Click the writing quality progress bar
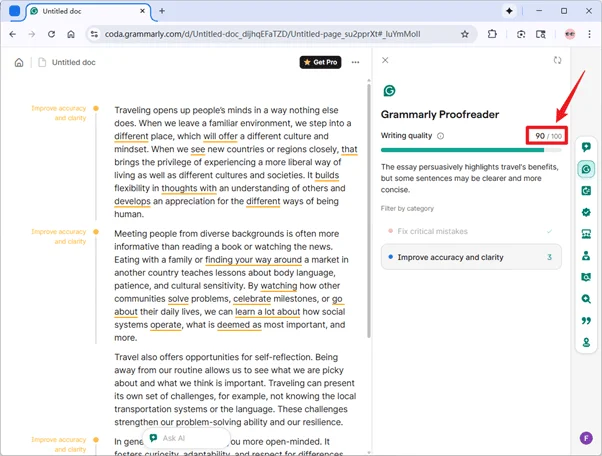Image resolution: width=602 pixels, height=456 pixels. pyautogui.click(x=471, y=150)
